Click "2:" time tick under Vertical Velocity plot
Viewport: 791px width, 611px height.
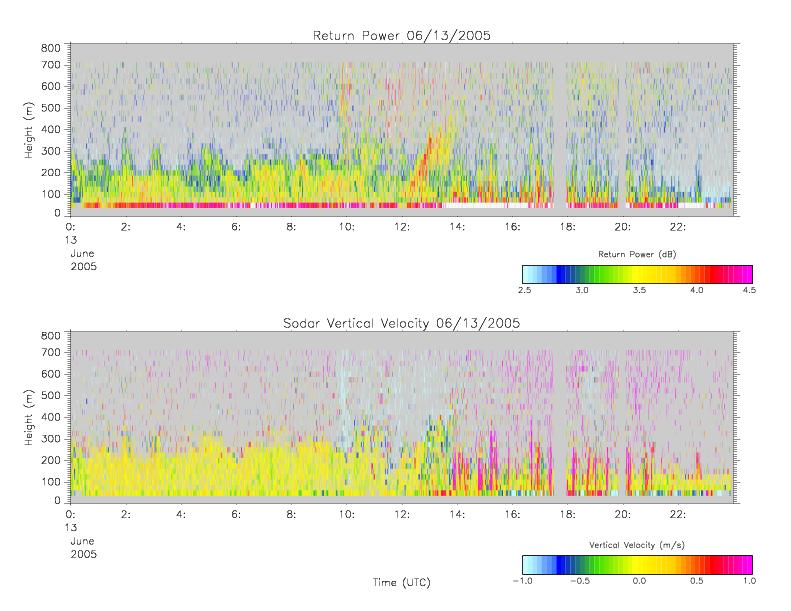pos(126,515)
